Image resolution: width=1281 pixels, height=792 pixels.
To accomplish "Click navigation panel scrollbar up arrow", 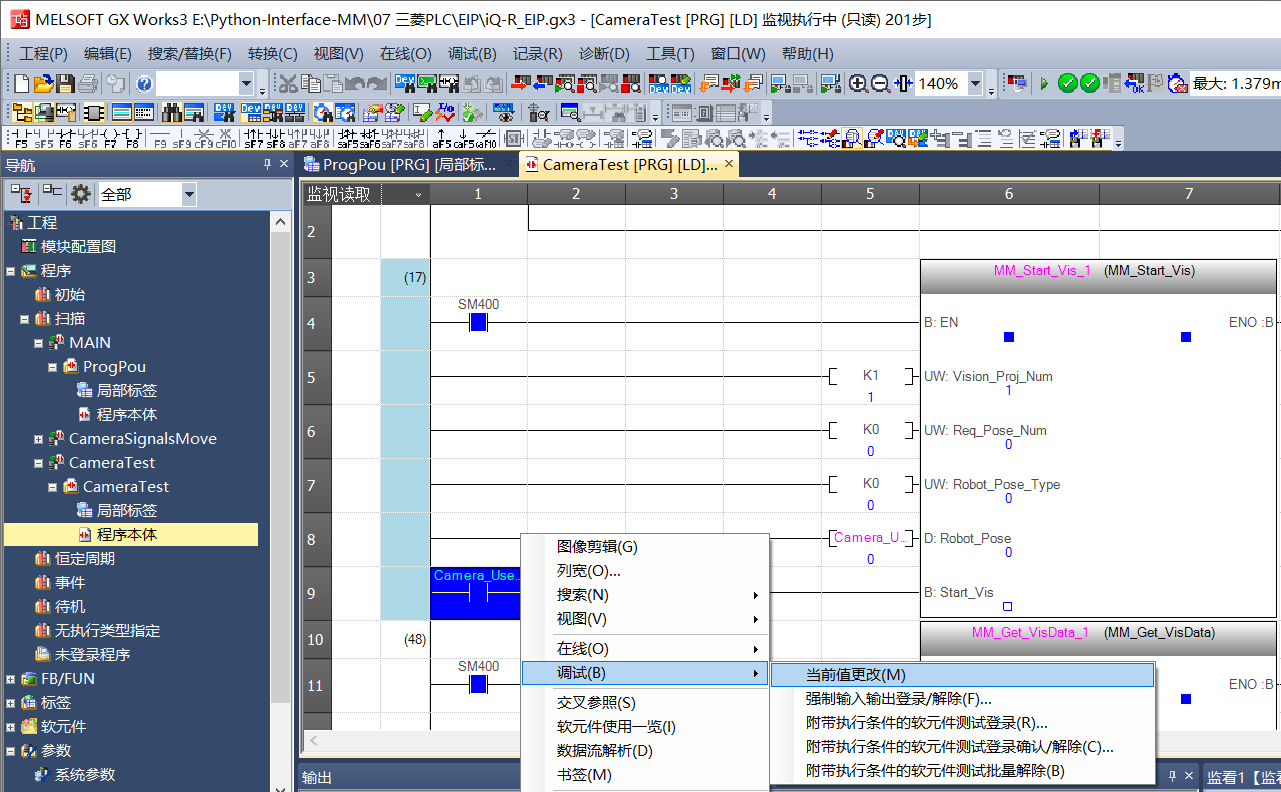I will tap(281, 222).
